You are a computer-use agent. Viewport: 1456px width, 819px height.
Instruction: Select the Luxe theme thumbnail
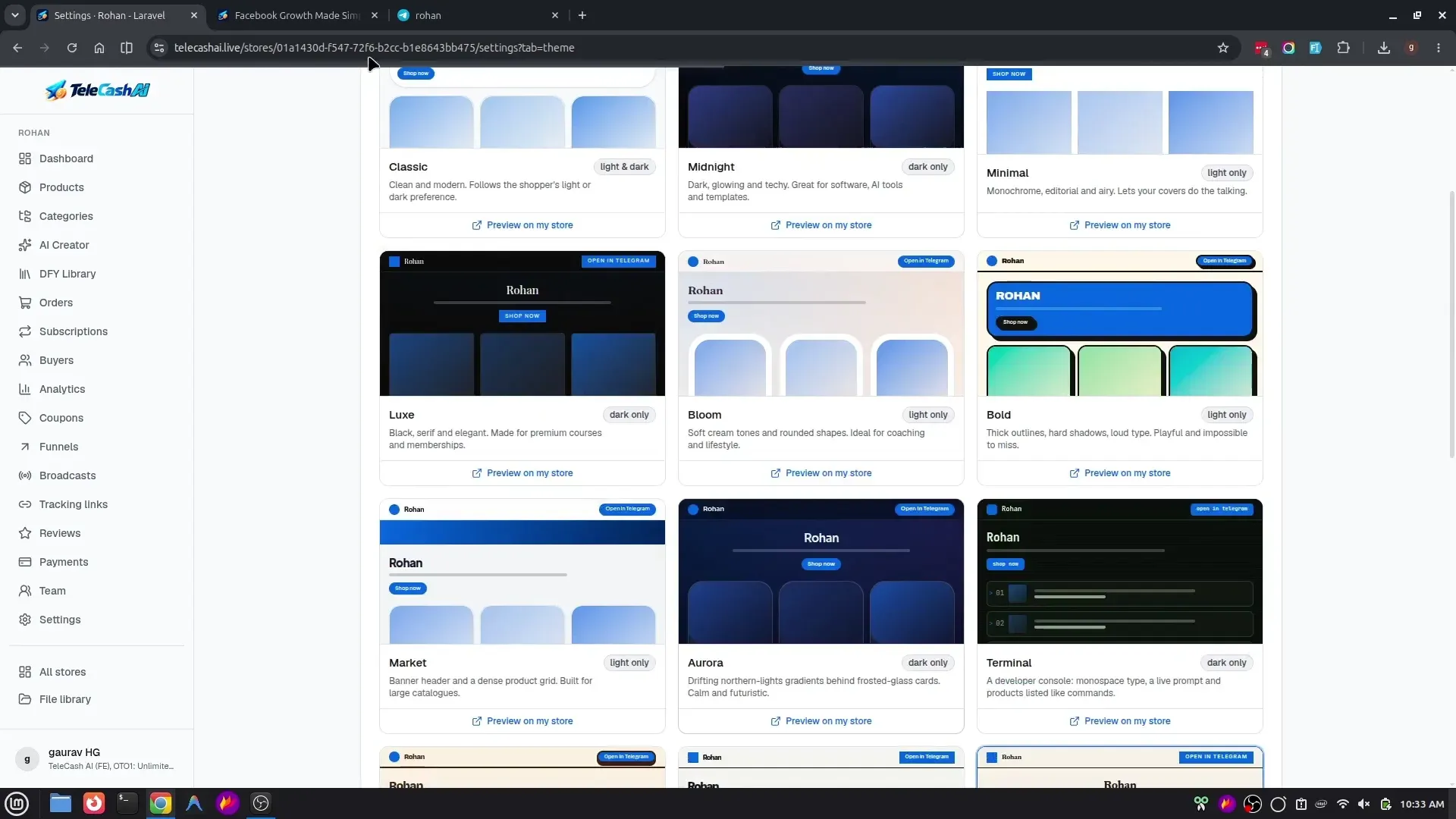pos(522,323)
